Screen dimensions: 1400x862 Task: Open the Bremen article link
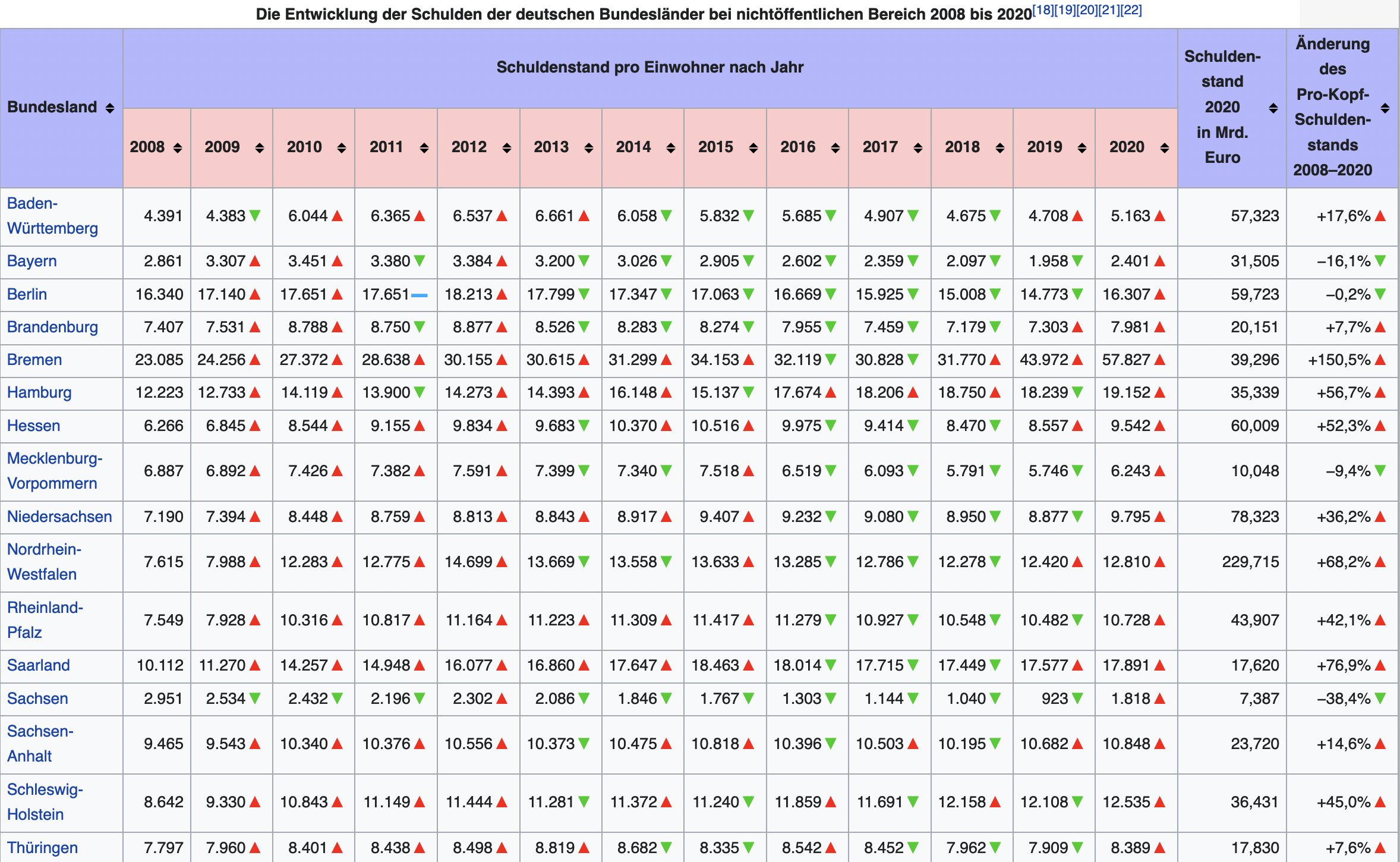34,360
